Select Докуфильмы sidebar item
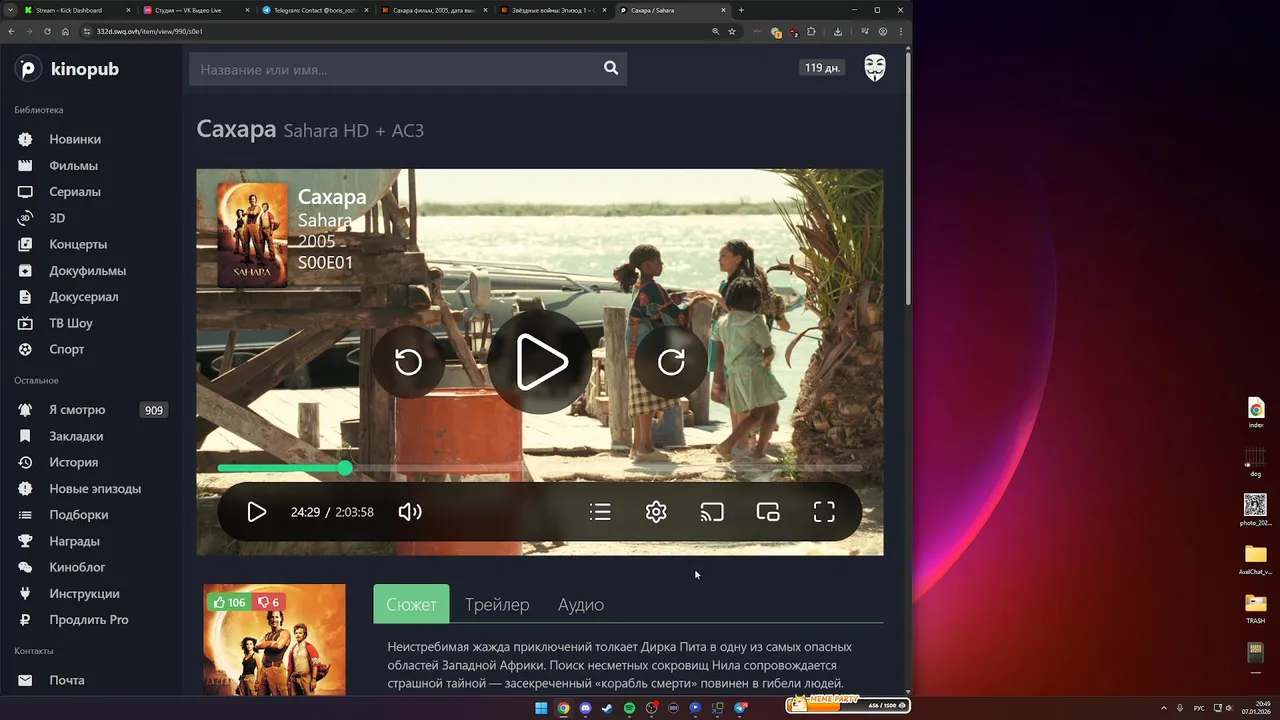The image size is (1280, 720). [87, 270]
